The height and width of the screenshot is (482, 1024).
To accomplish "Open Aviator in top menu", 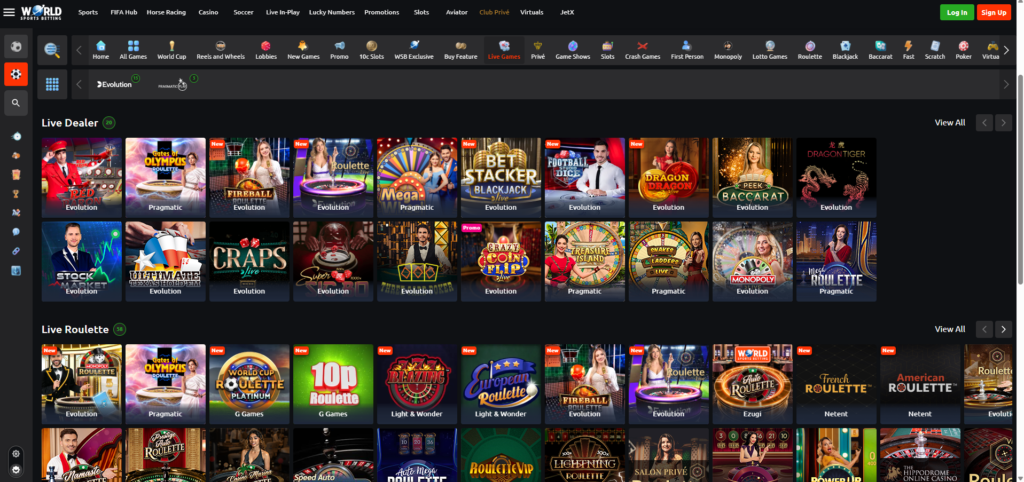I will (x=456, y=12).
